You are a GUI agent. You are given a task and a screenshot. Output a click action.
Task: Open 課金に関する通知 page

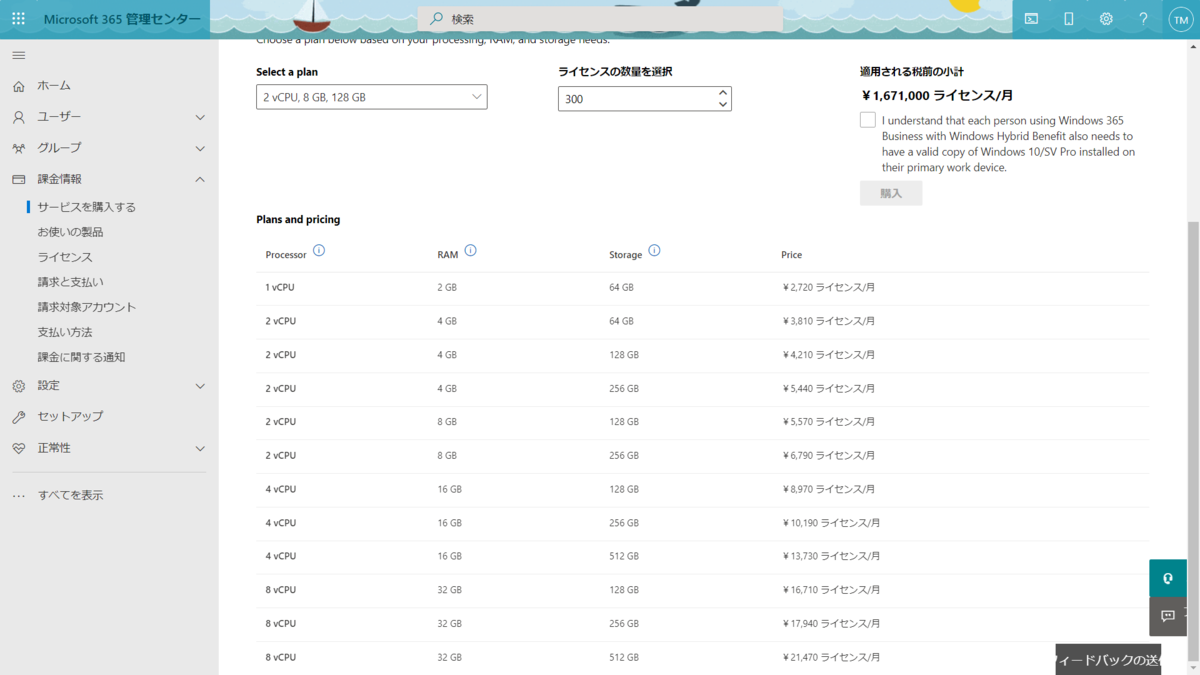coord(81,357)
